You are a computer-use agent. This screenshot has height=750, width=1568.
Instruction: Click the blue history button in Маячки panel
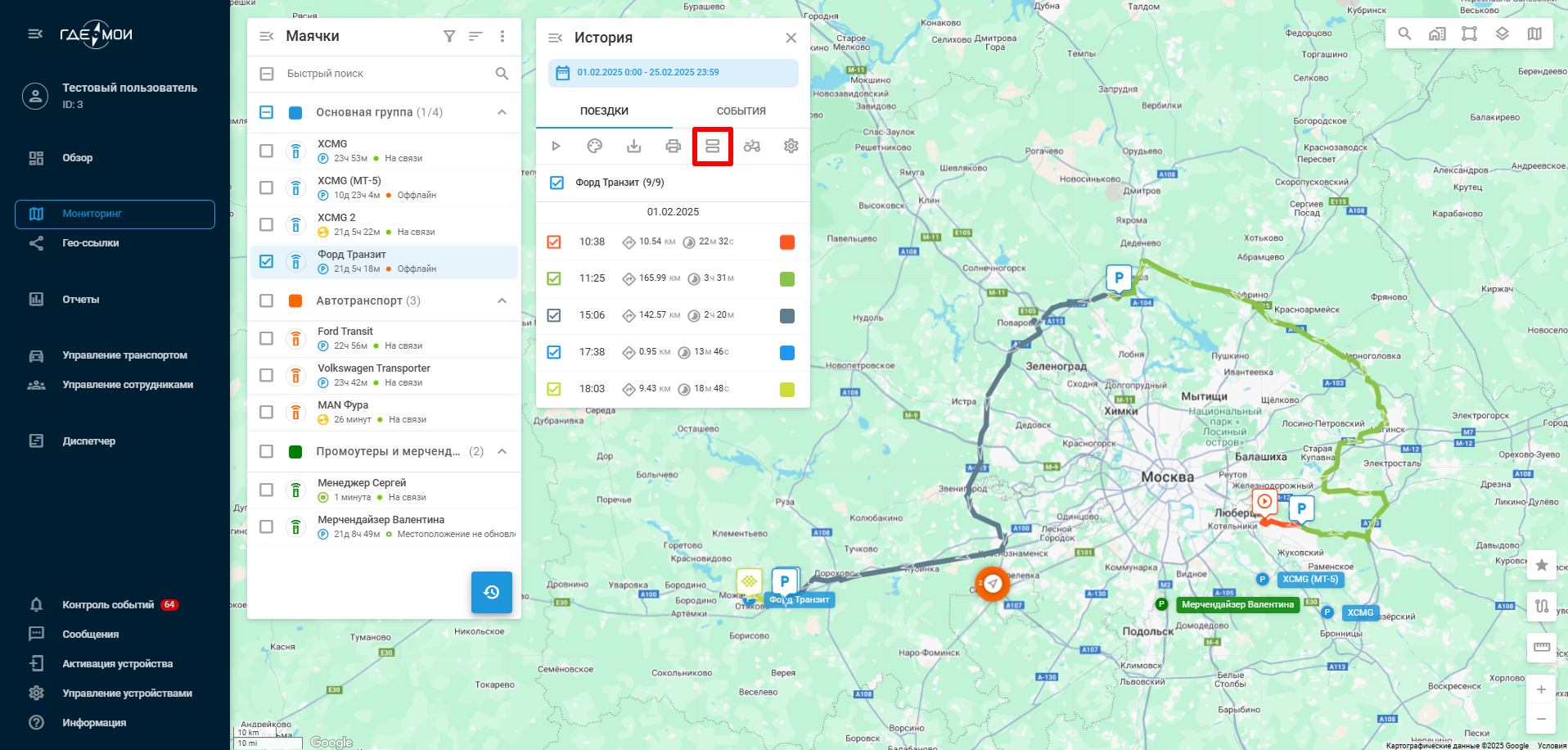[491, 592]
